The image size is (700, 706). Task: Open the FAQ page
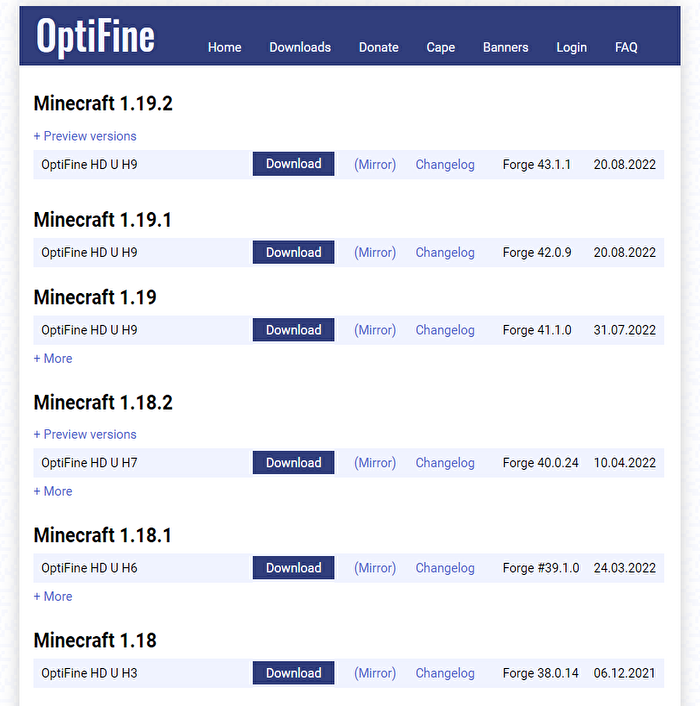point(626,47)
